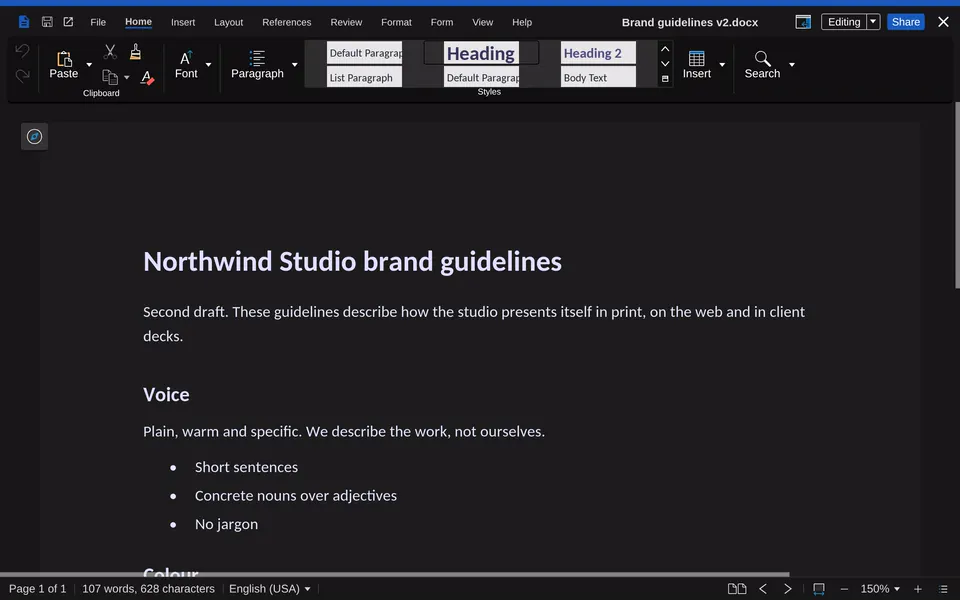Open the 150% zoom level dropdown

click(880, 589)
